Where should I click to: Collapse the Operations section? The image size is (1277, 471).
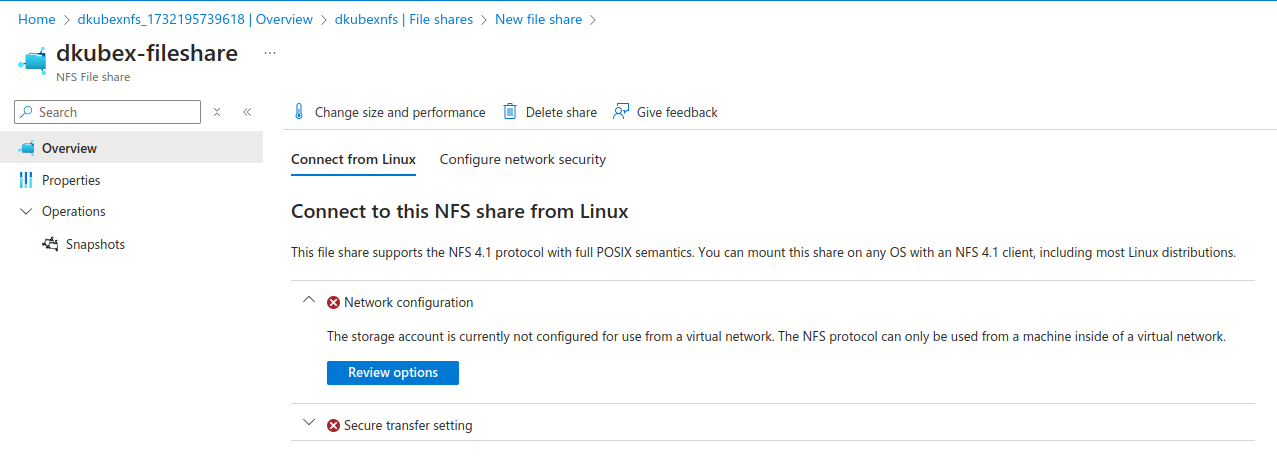pos(26,211)
